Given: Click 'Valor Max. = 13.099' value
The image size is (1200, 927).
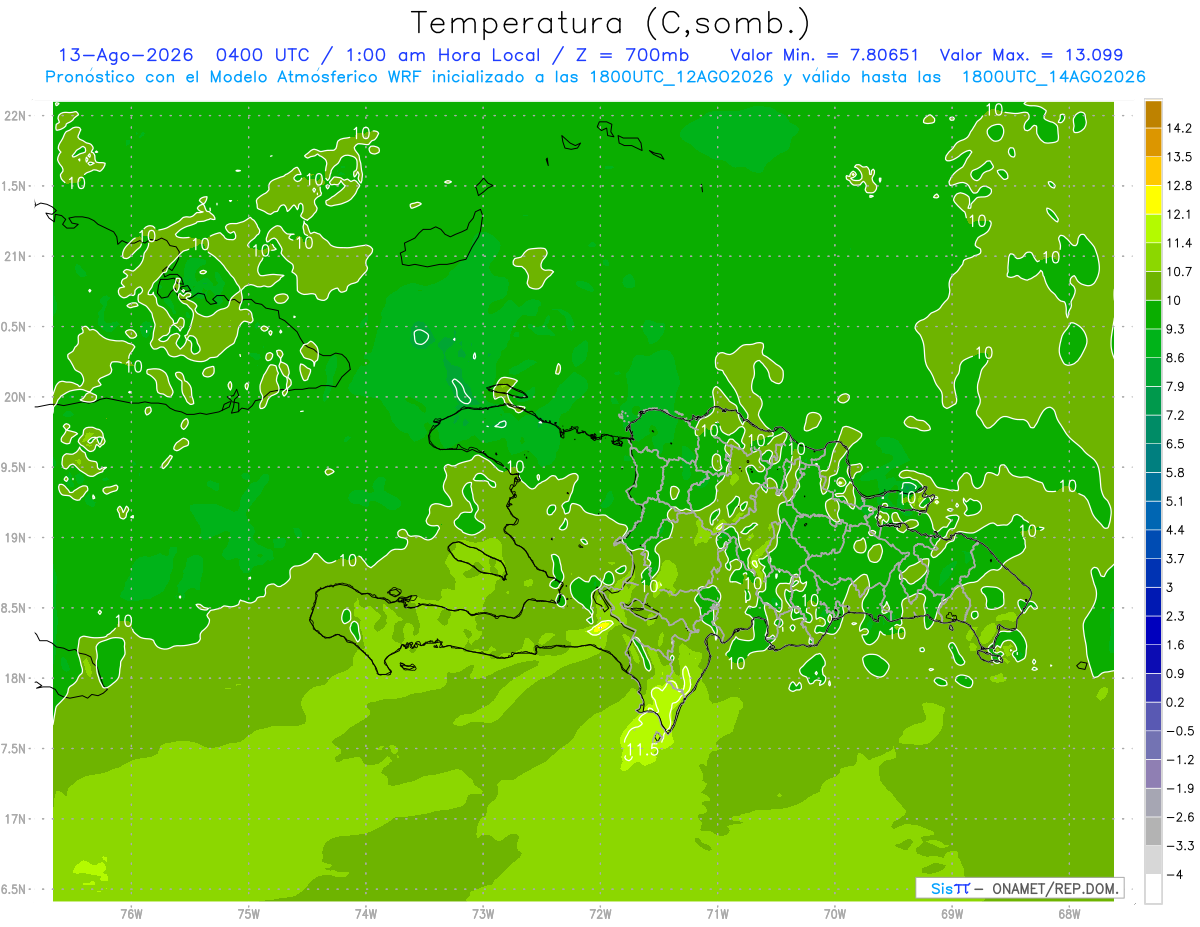Looking at the screenshot, I should pos(1032,55).
